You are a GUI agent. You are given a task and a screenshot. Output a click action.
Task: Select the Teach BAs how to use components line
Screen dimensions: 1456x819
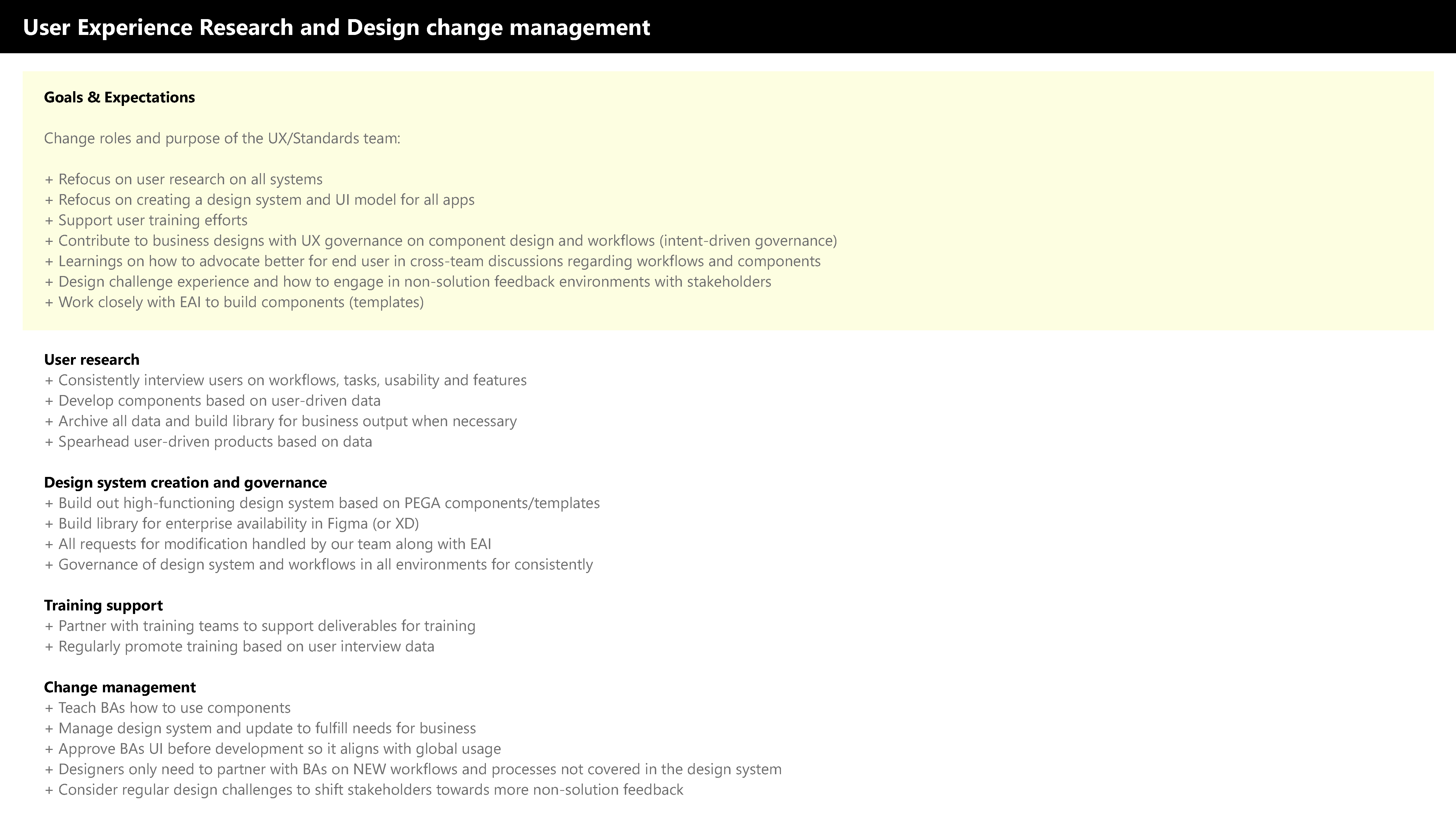[x=167, y=708]
